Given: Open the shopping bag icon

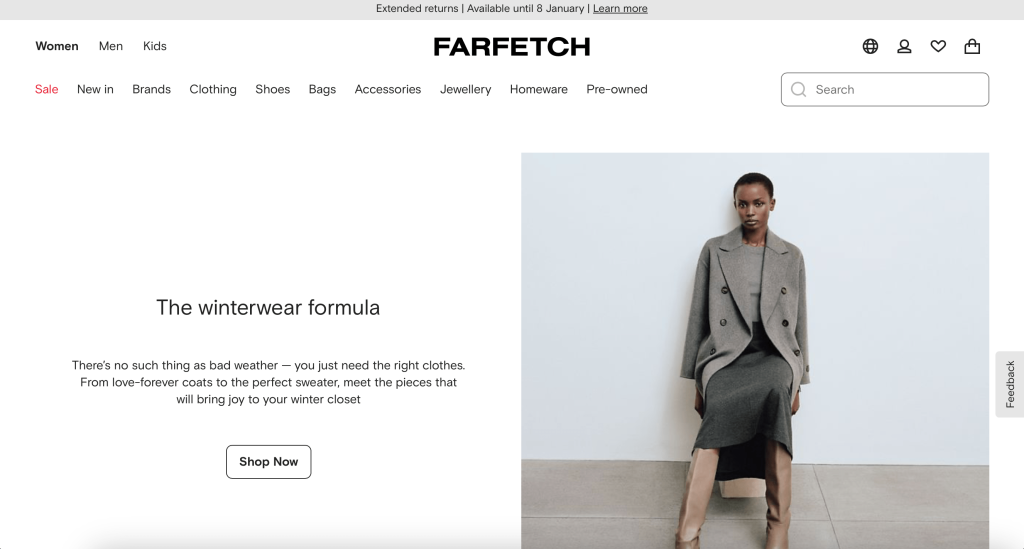Looking at the screenshot, I should 972,46.
